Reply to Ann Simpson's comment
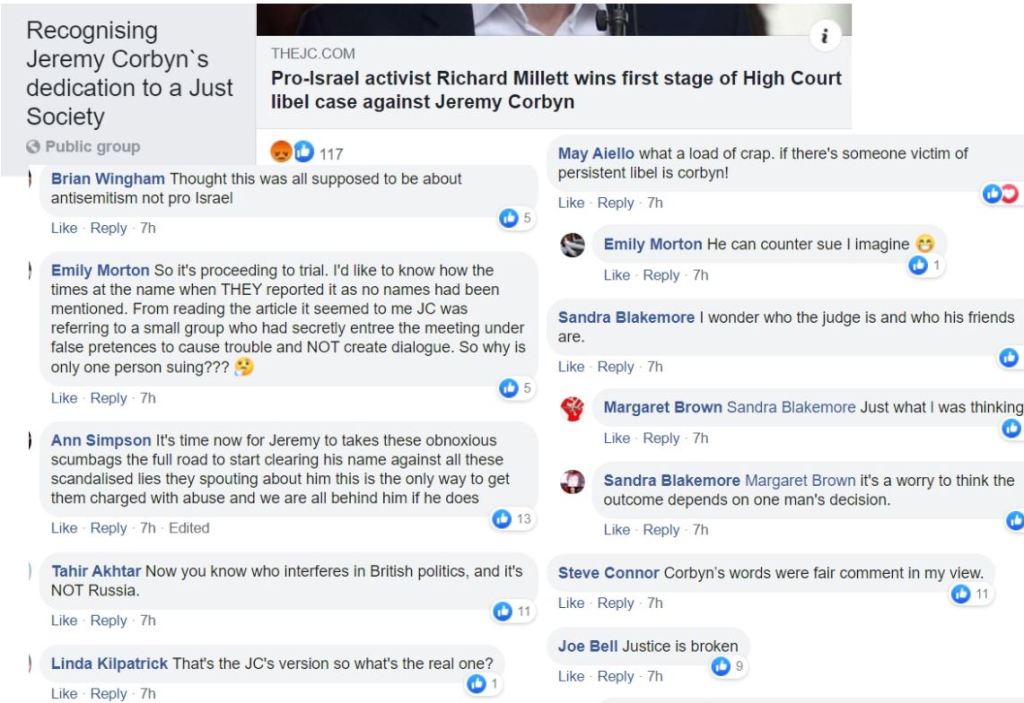Viewport: 1024px width, 703px height. pos(108,528)
